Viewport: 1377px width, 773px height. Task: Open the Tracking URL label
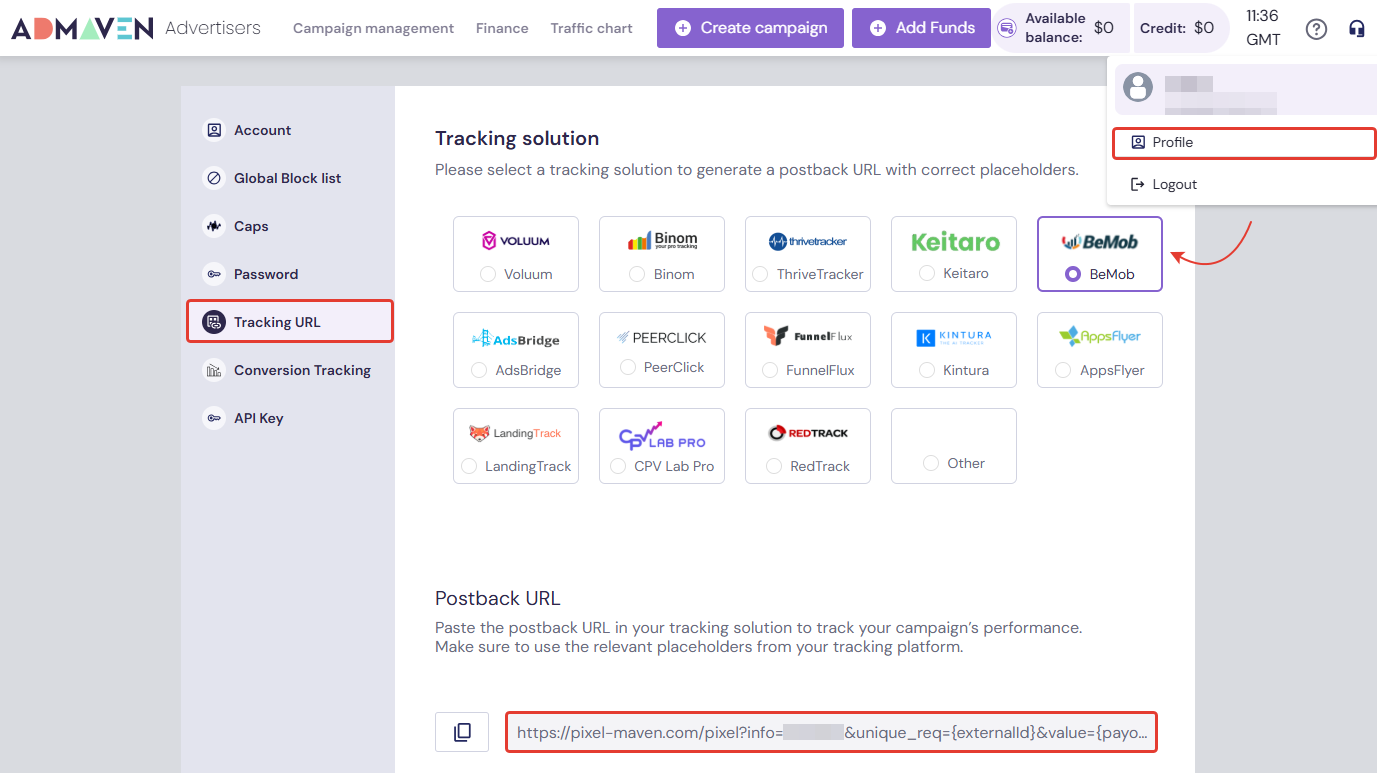coord(277,322)
